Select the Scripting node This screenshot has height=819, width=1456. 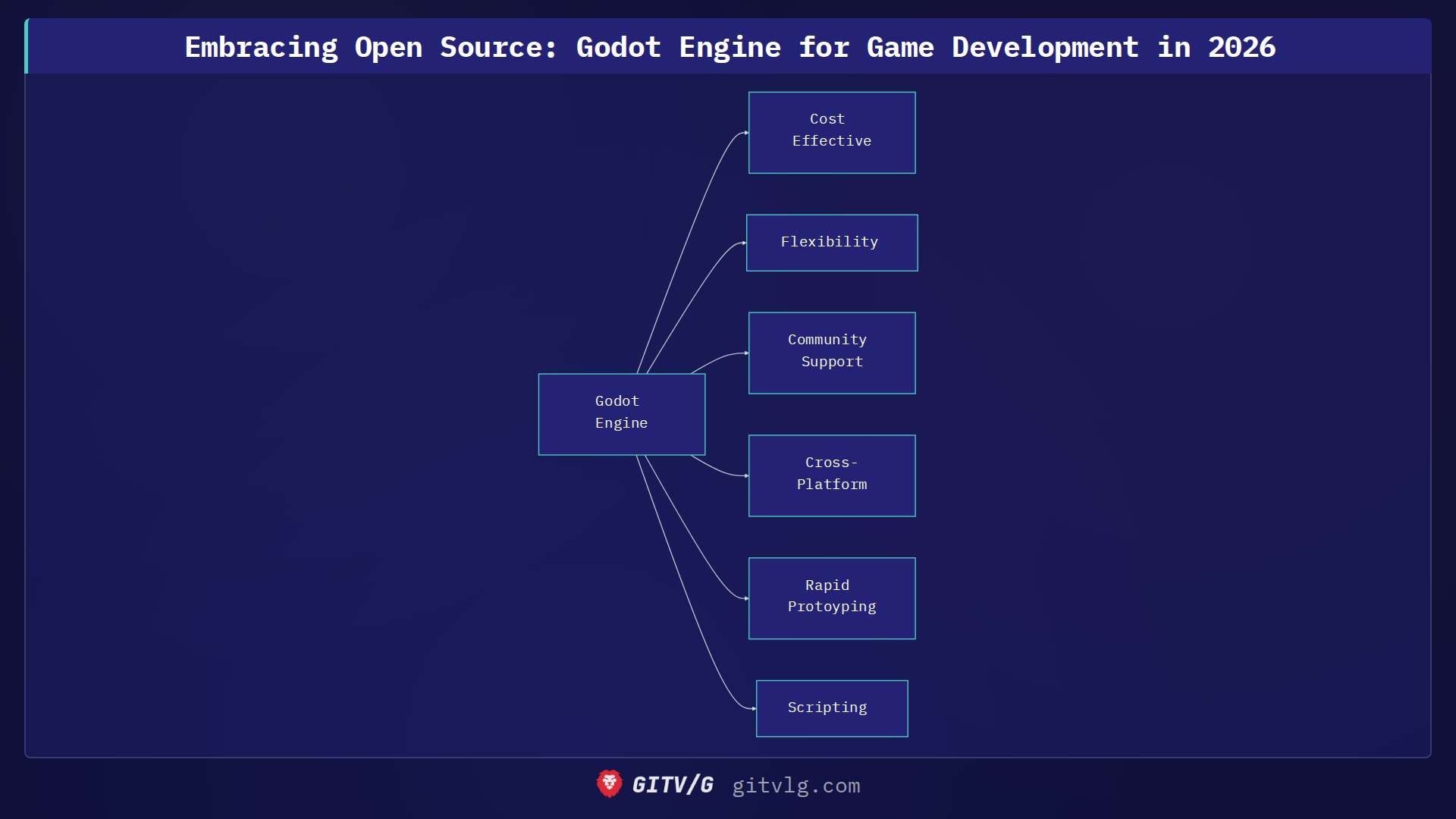[x=831, y=708]
